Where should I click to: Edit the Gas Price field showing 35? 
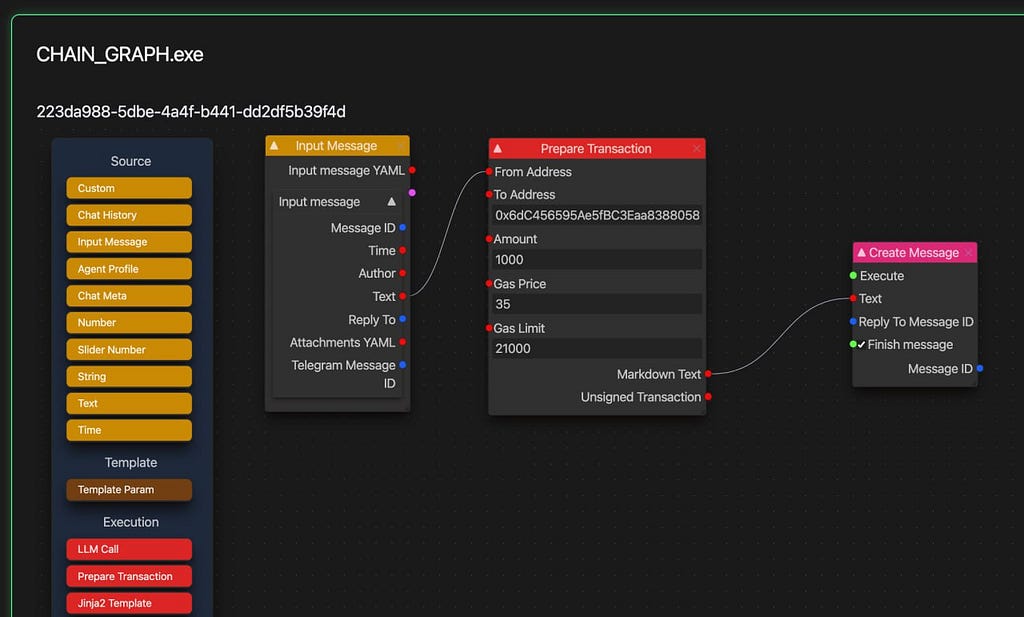pos(597,304)
